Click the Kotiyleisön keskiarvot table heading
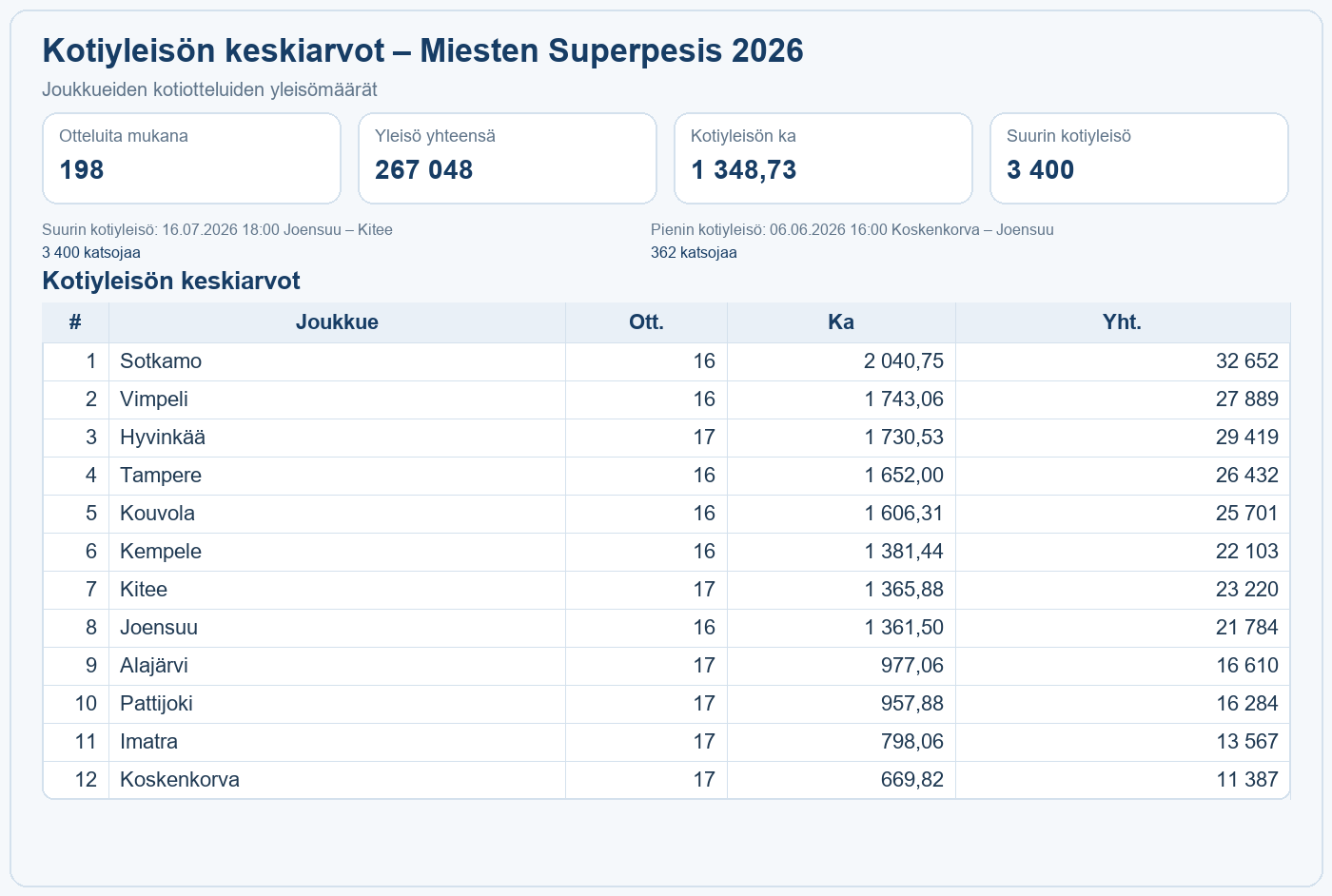 pyautogui.click(x=171, y=281)
